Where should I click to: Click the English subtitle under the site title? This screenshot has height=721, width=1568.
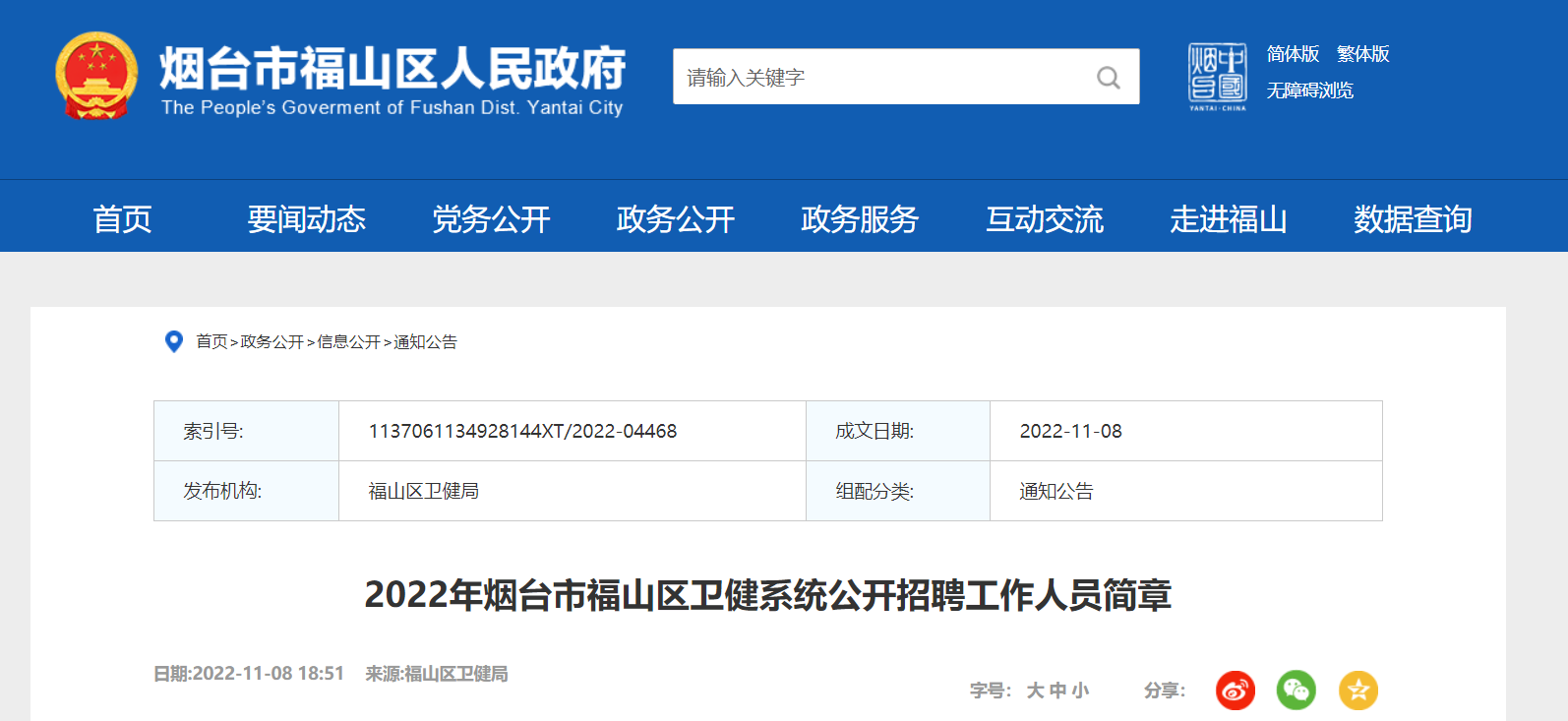tap(392, 107)
